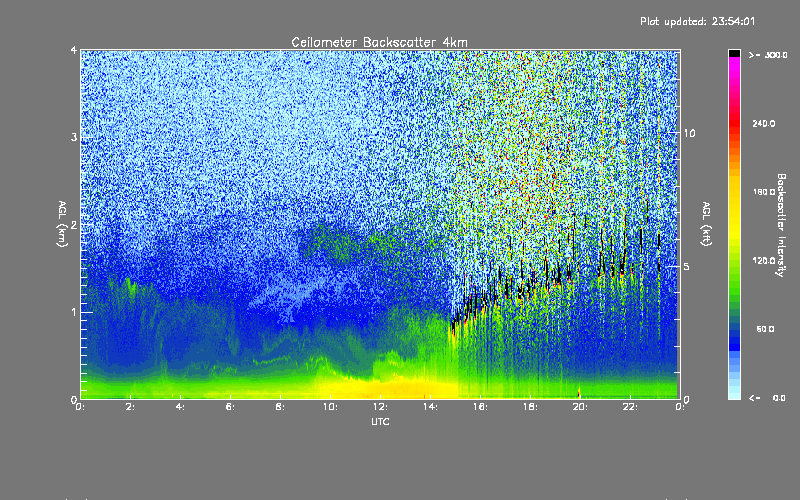Select the "10:" UTC tick label
This screenshot has height=500, width=800.
tap(330, 407)
